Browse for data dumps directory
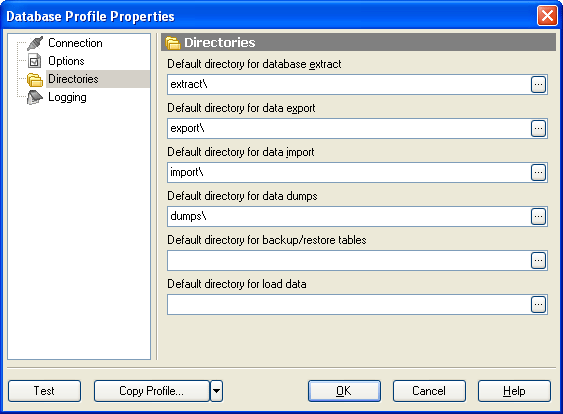Viewport: 563px width, 414px height. point(538,217)
